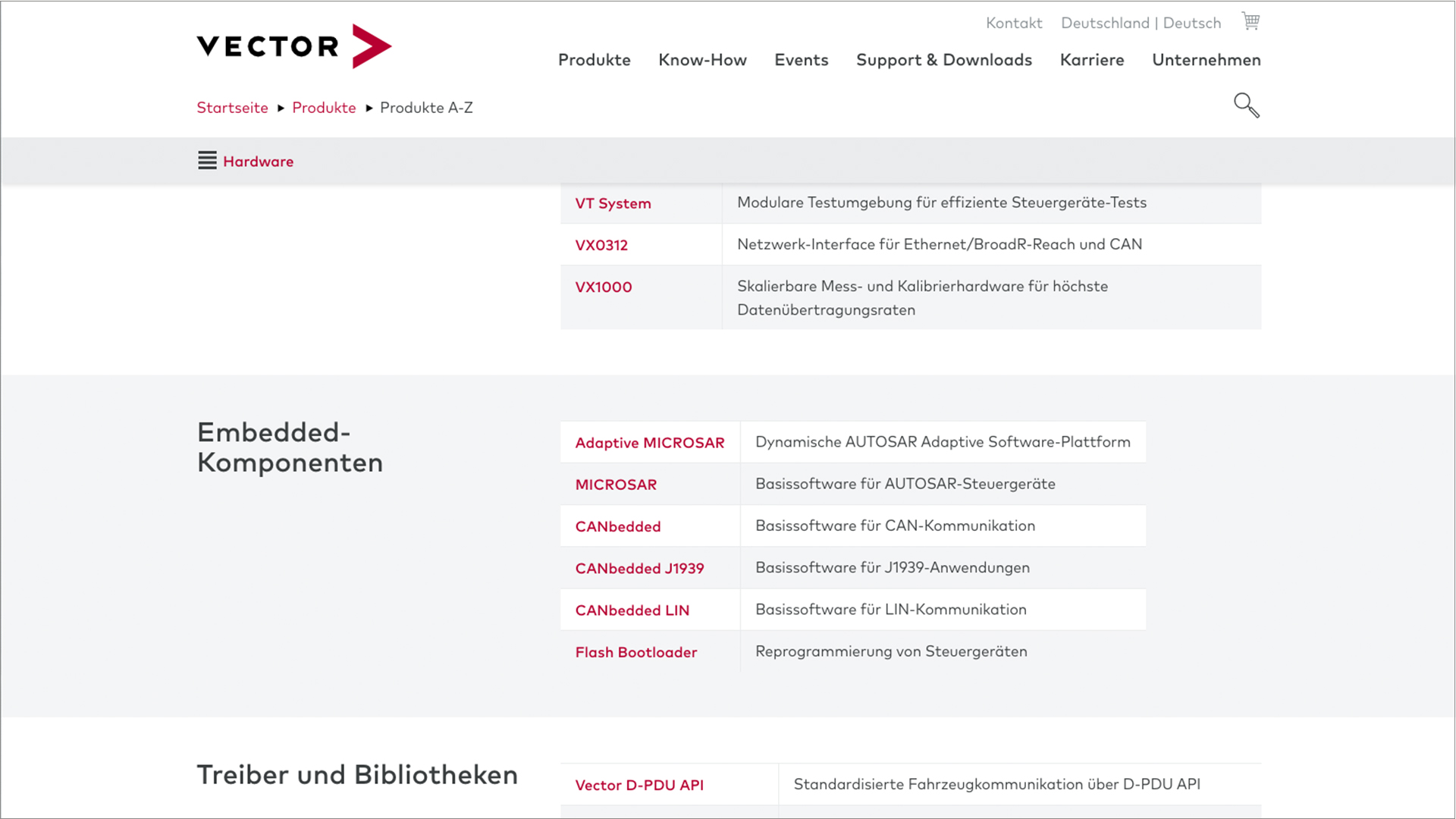Open the Vector D-PDU API link
Viewport: 1456px width, 819px height.
[x=639, y=785]
